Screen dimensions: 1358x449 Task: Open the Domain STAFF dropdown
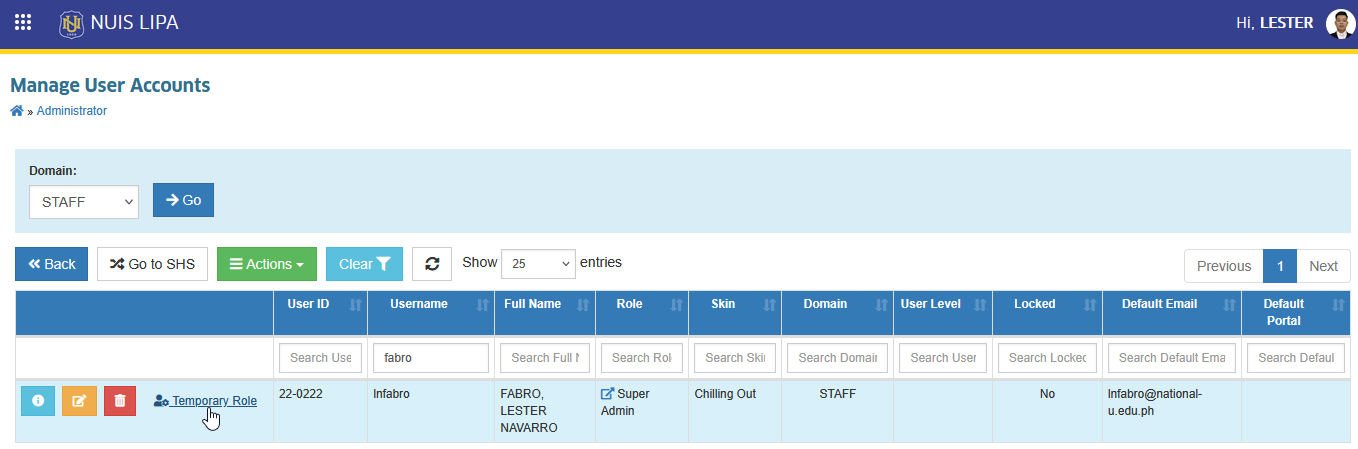(84, 201)
